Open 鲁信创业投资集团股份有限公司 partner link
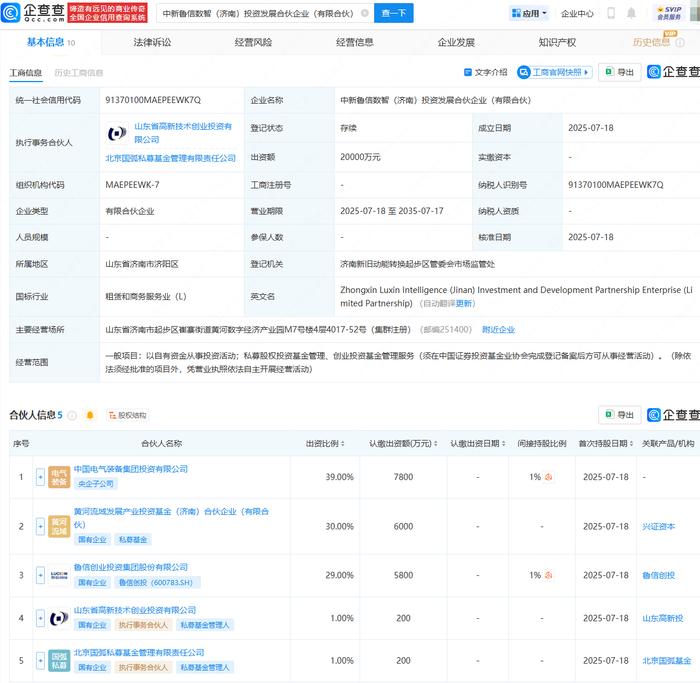Screen dimensions: 700x683 coord(131,567)
